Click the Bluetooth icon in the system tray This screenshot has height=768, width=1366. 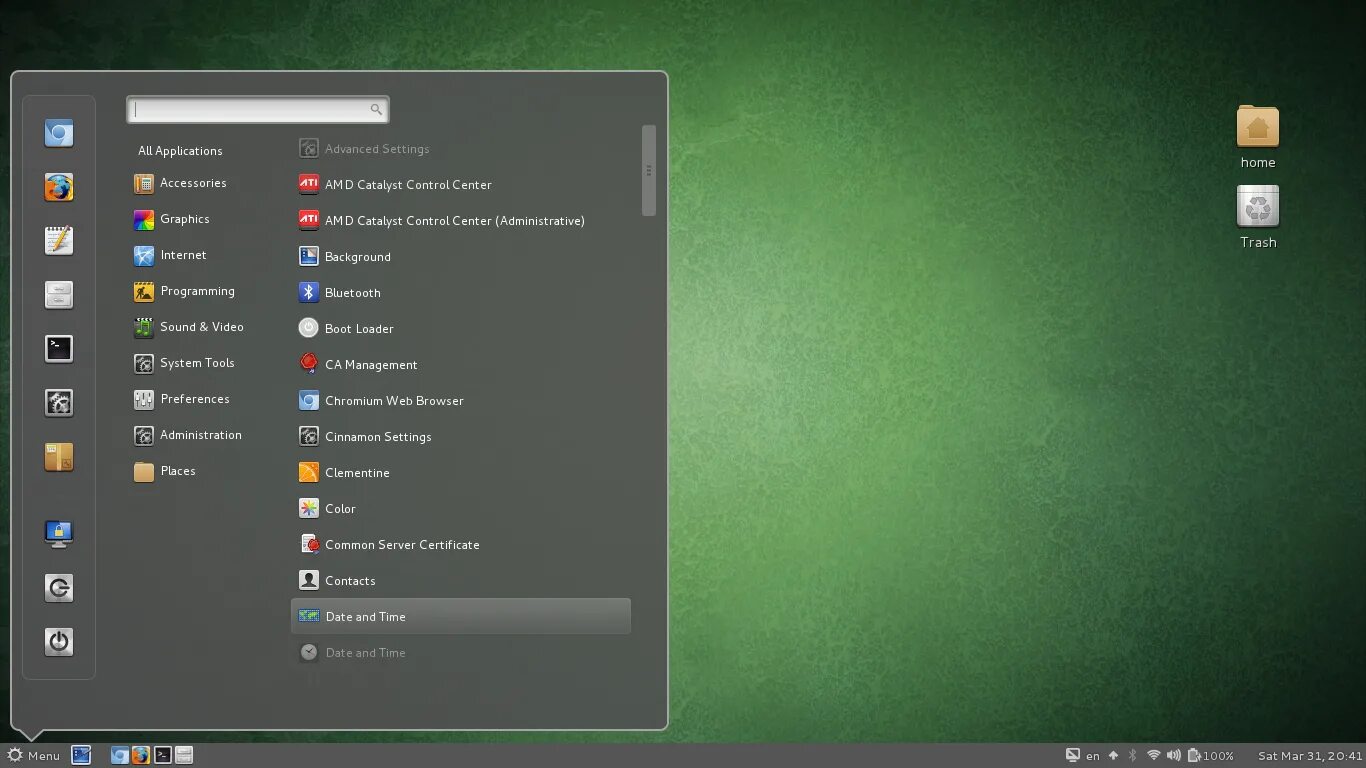(1132, 755)
